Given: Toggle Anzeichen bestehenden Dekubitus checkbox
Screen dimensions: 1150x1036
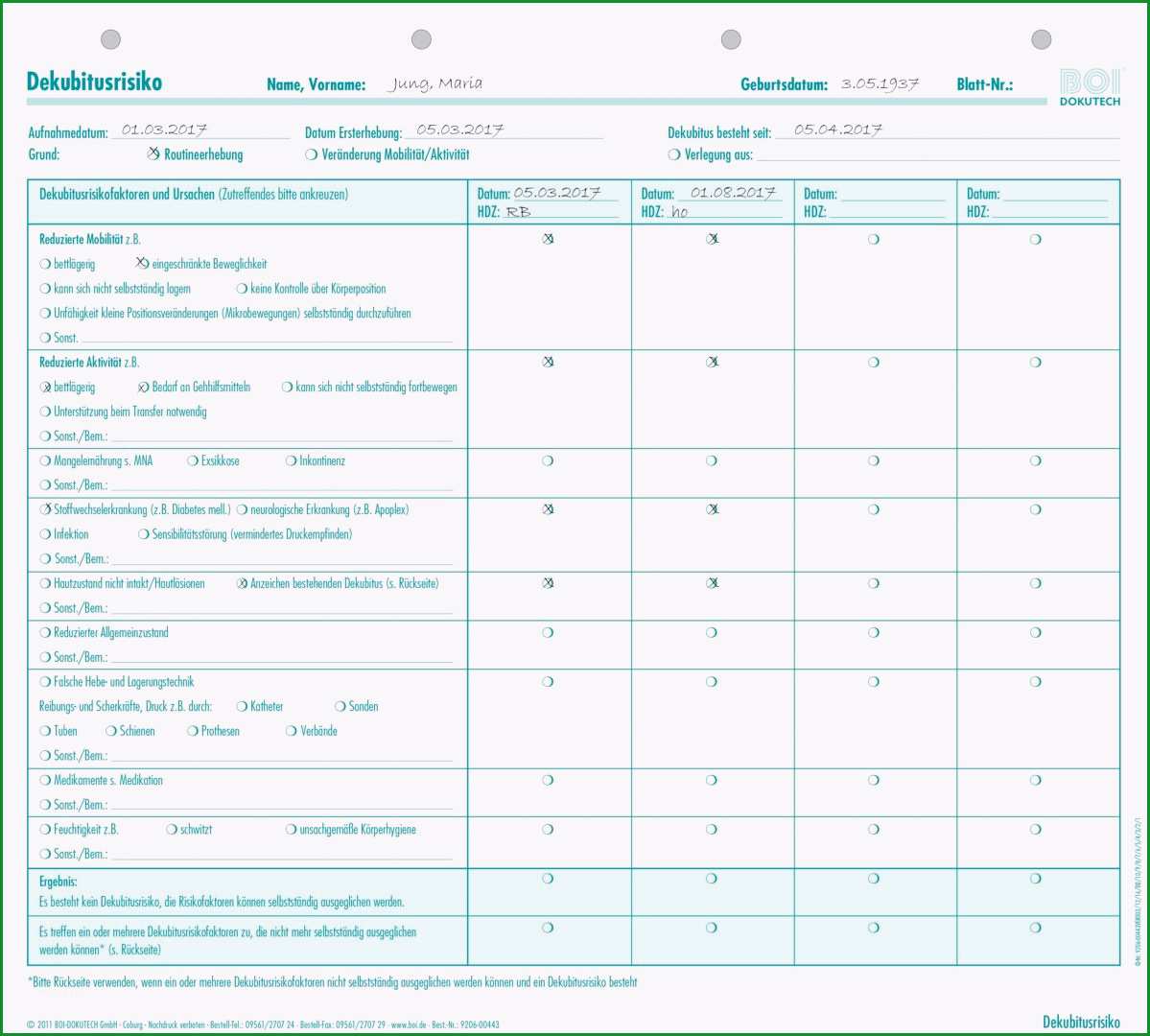Looking at the screenshot, I should click(x=242, y=583).
